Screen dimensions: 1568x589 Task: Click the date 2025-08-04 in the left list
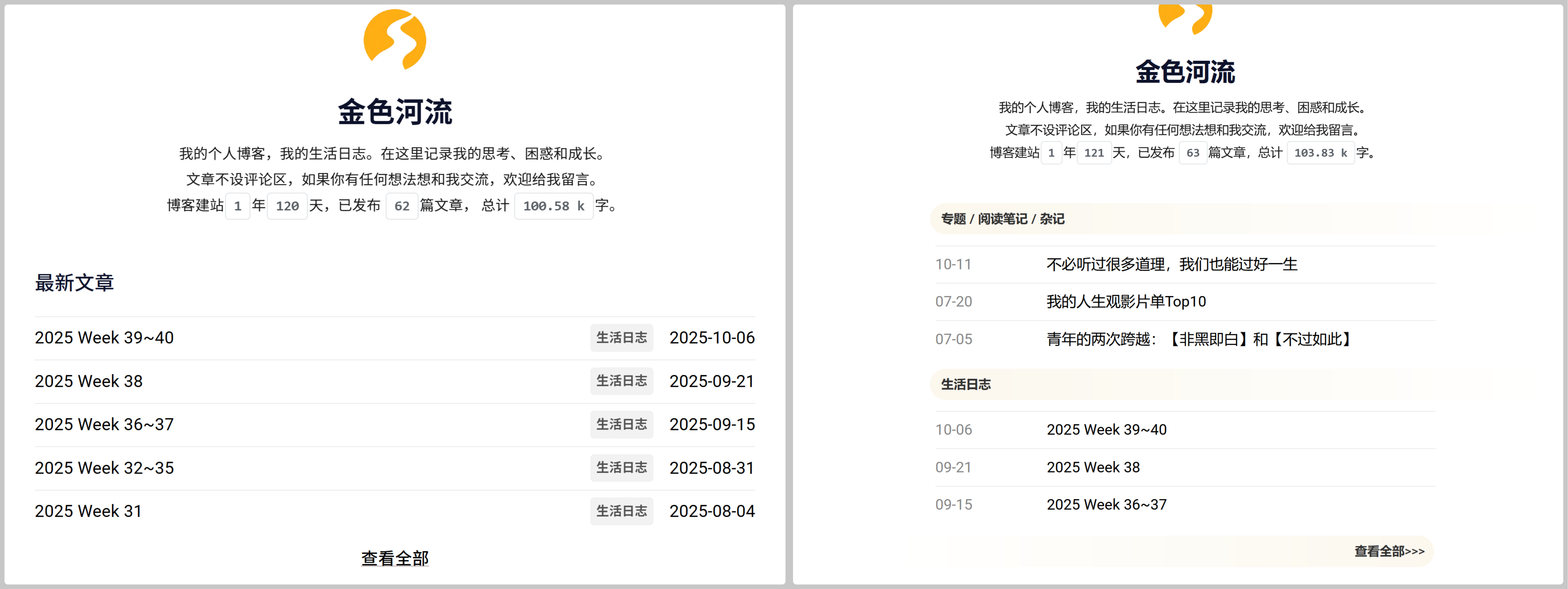click(x=712, y=511)
